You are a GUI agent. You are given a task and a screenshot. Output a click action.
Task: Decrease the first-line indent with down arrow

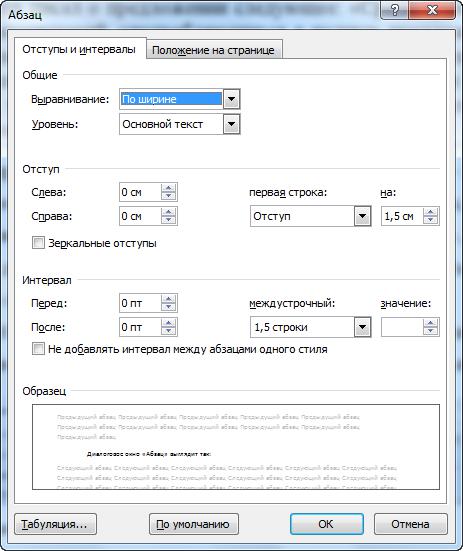[x=431, y=220]
